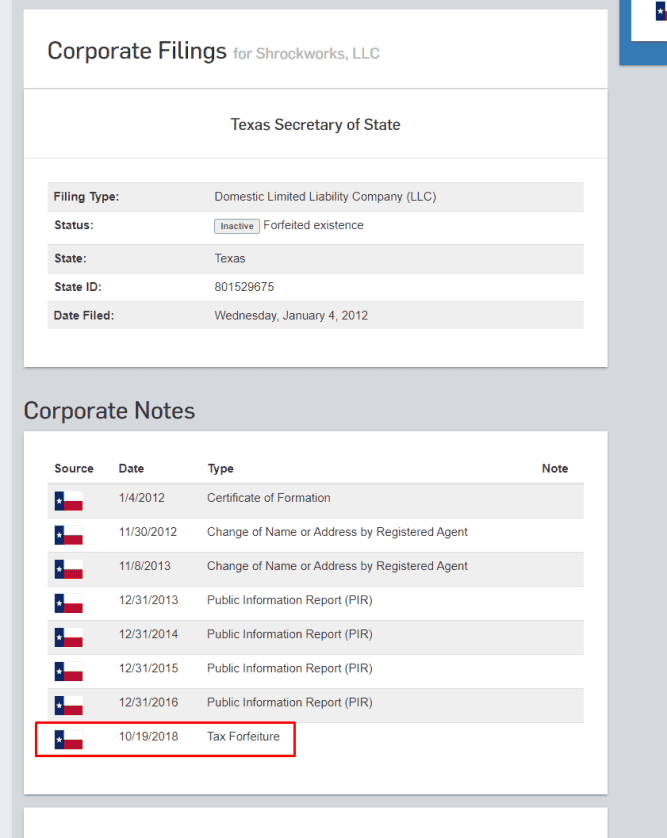Click the Wednesday, January 4, 2012 filing date

(x=291, y=316)
